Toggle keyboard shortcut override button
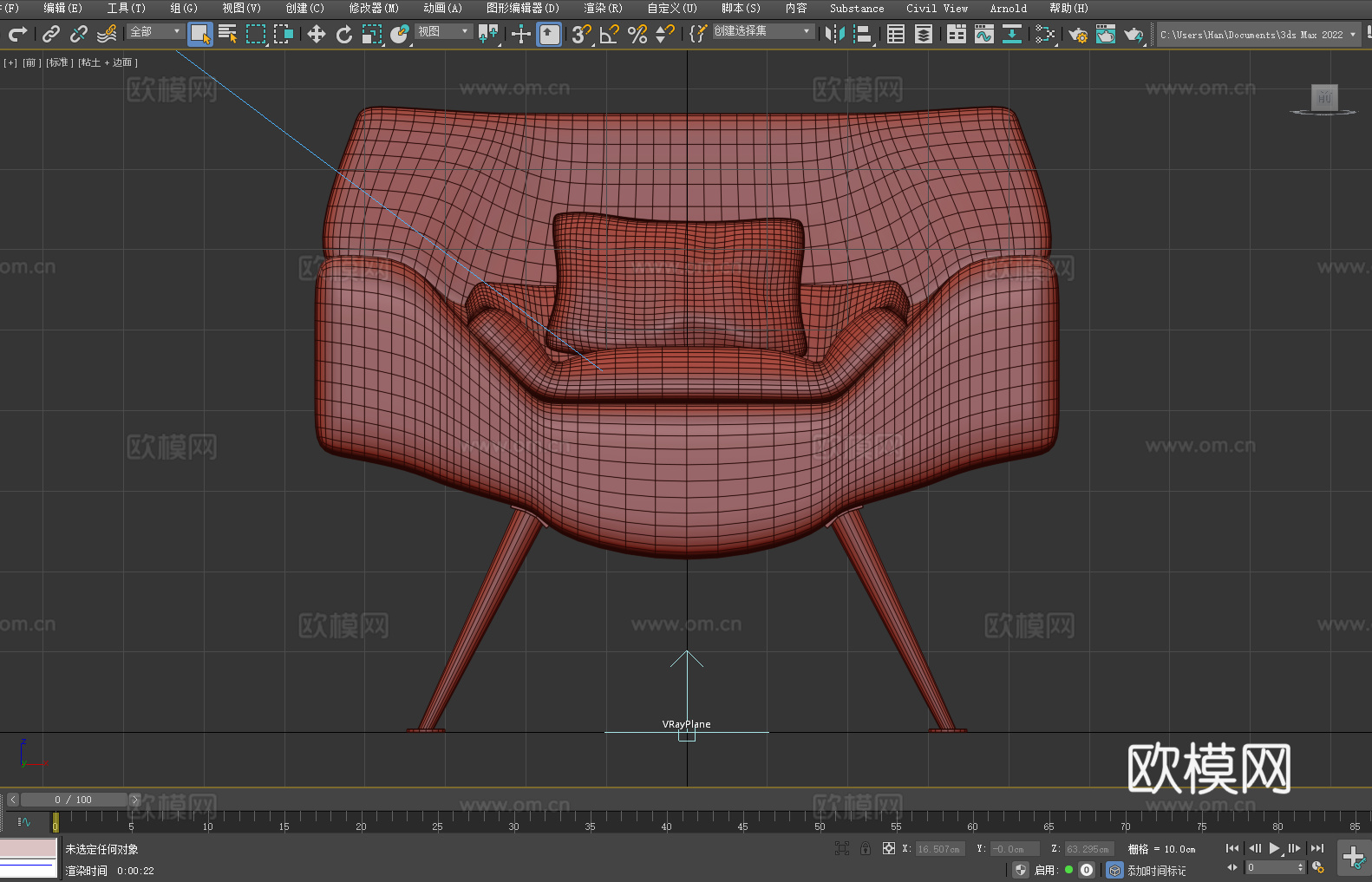This screenshot has width=1372, height=882. pos(549,34)
